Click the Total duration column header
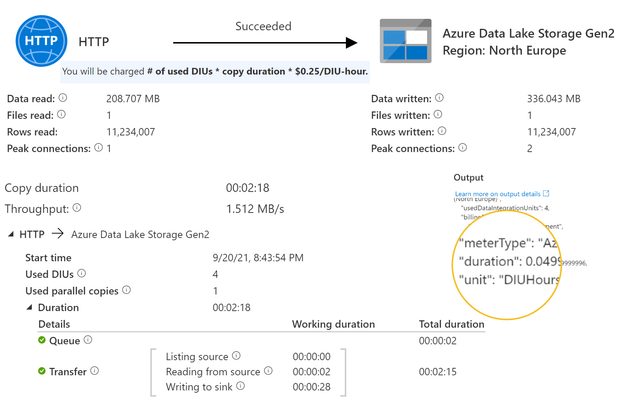Screen dimensions: 618x400 point(451,324)
